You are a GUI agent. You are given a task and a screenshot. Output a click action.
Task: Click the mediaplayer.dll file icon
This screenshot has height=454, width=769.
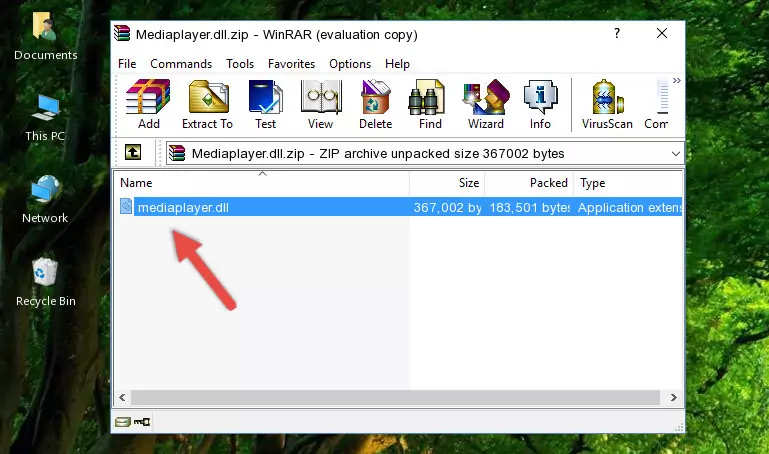coord(126,206)
